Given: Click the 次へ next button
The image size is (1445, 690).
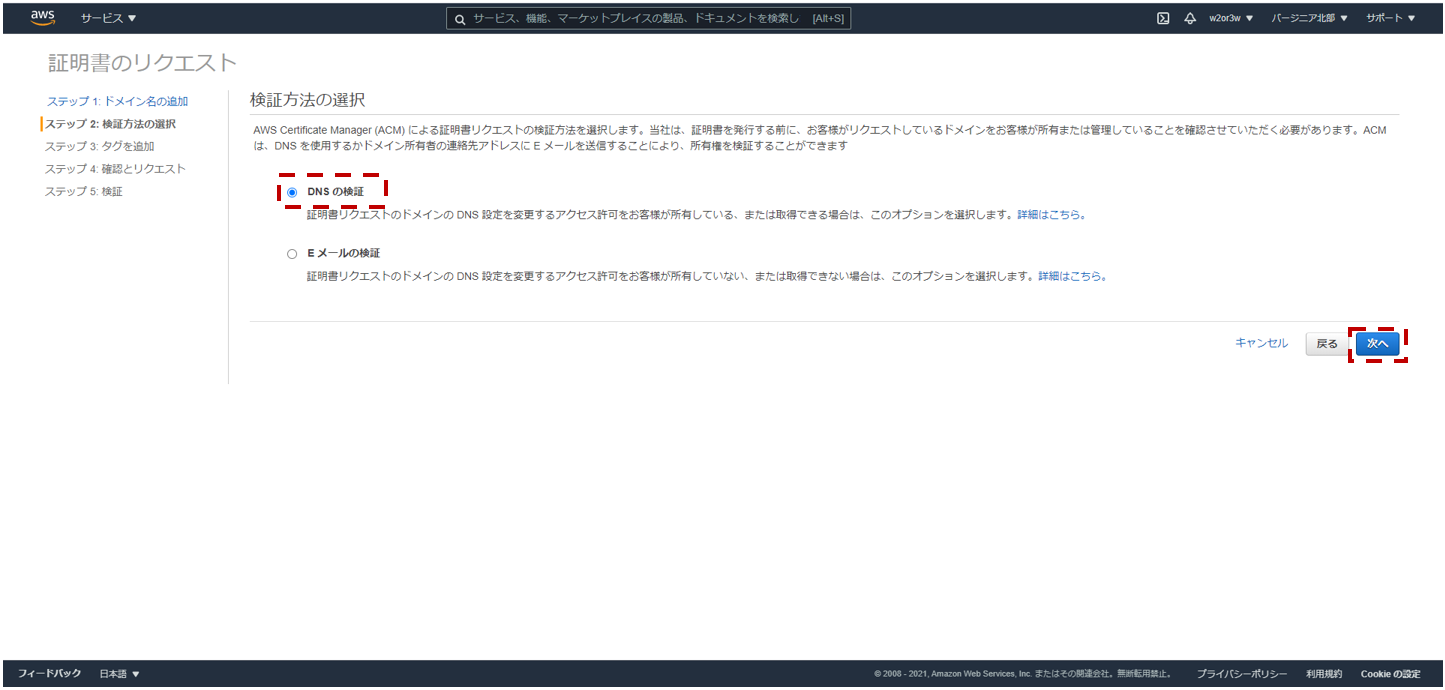Looking at the screenshot, I should tap(1378, 344).
